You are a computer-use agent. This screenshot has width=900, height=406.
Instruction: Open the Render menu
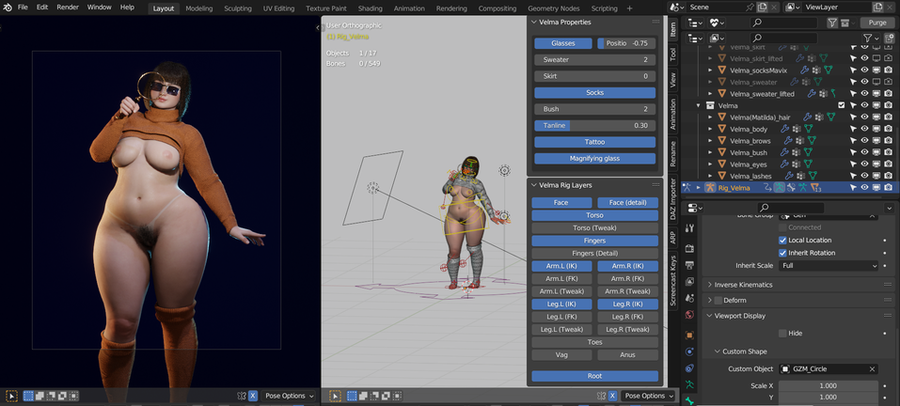tap(67, 7)
